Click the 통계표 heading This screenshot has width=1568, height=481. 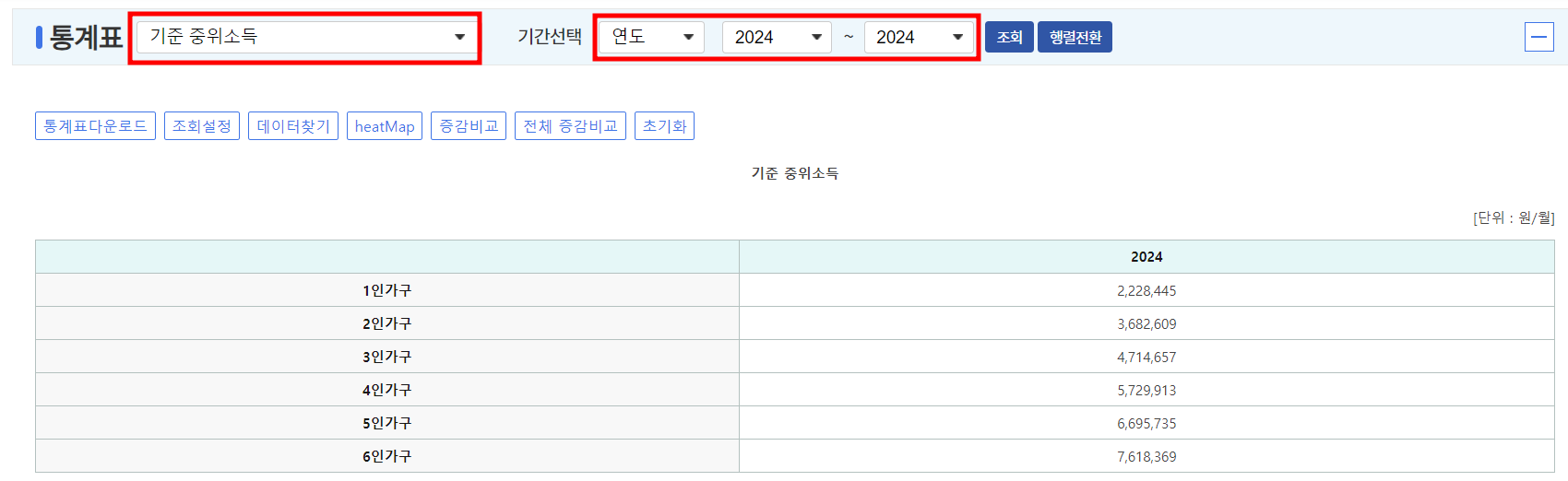pos(86,37)
